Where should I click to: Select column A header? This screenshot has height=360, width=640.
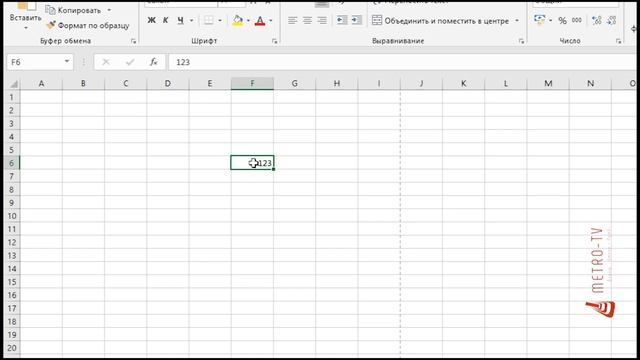(x=41, y=84)
